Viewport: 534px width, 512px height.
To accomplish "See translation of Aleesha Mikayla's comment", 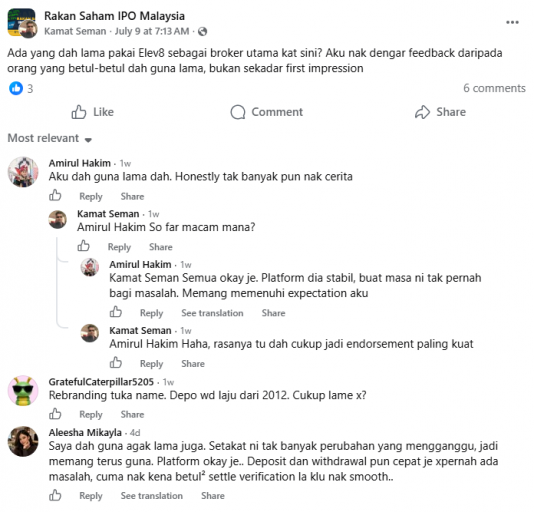I will pos(152,496).
